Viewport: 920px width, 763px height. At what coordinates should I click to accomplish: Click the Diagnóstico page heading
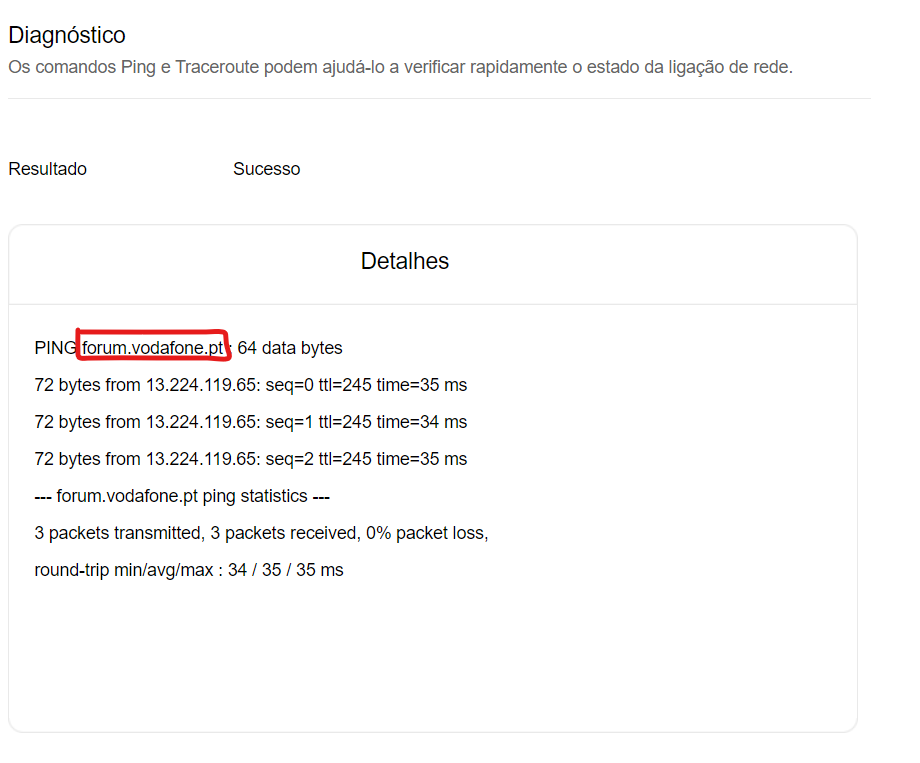[x=67, y=35]
